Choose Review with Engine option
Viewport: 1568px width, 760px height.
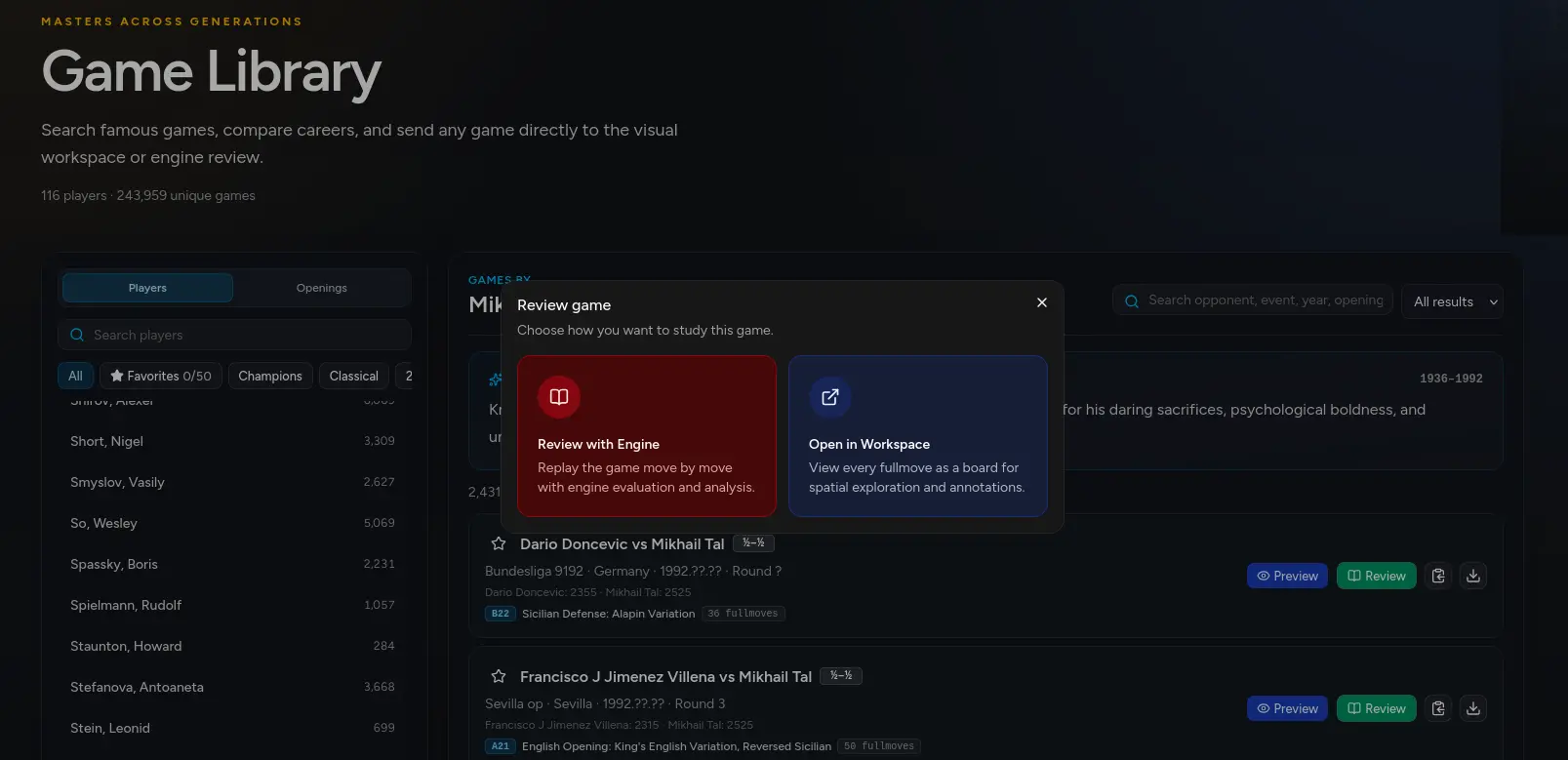coord(647,436)
